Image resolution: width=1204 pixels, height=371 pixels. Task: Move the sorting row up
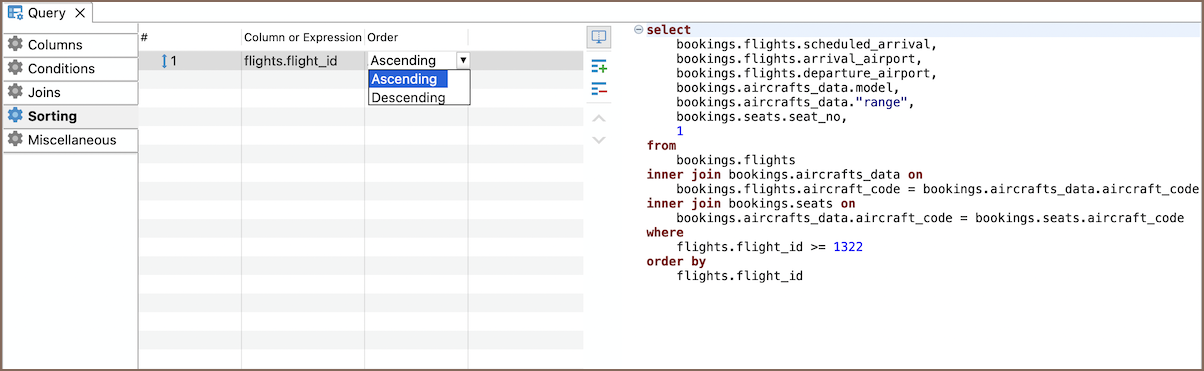click(x=599, y=118)
